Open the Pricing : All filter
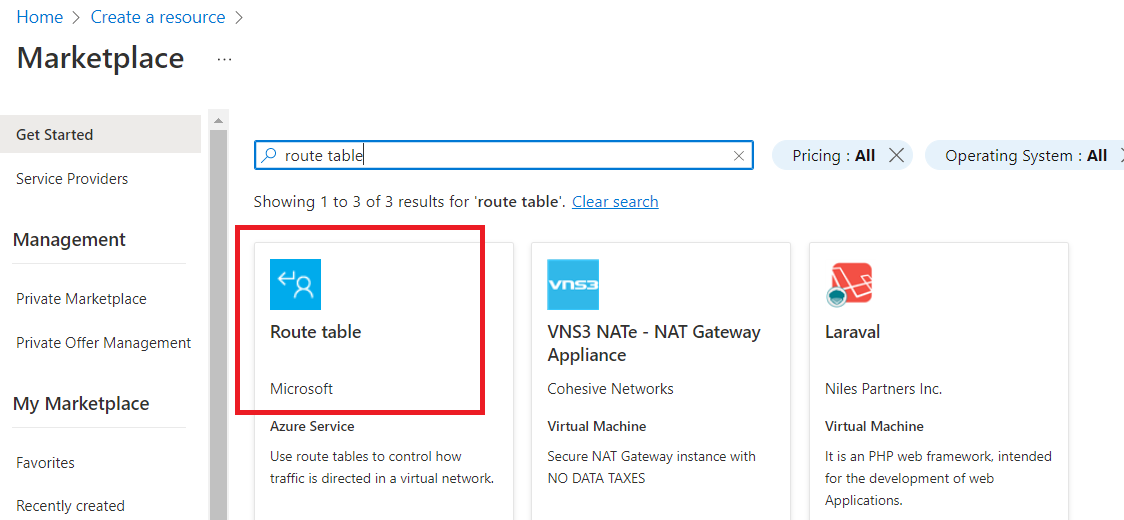Screen dimensions: 1124x520 point(833,155)
